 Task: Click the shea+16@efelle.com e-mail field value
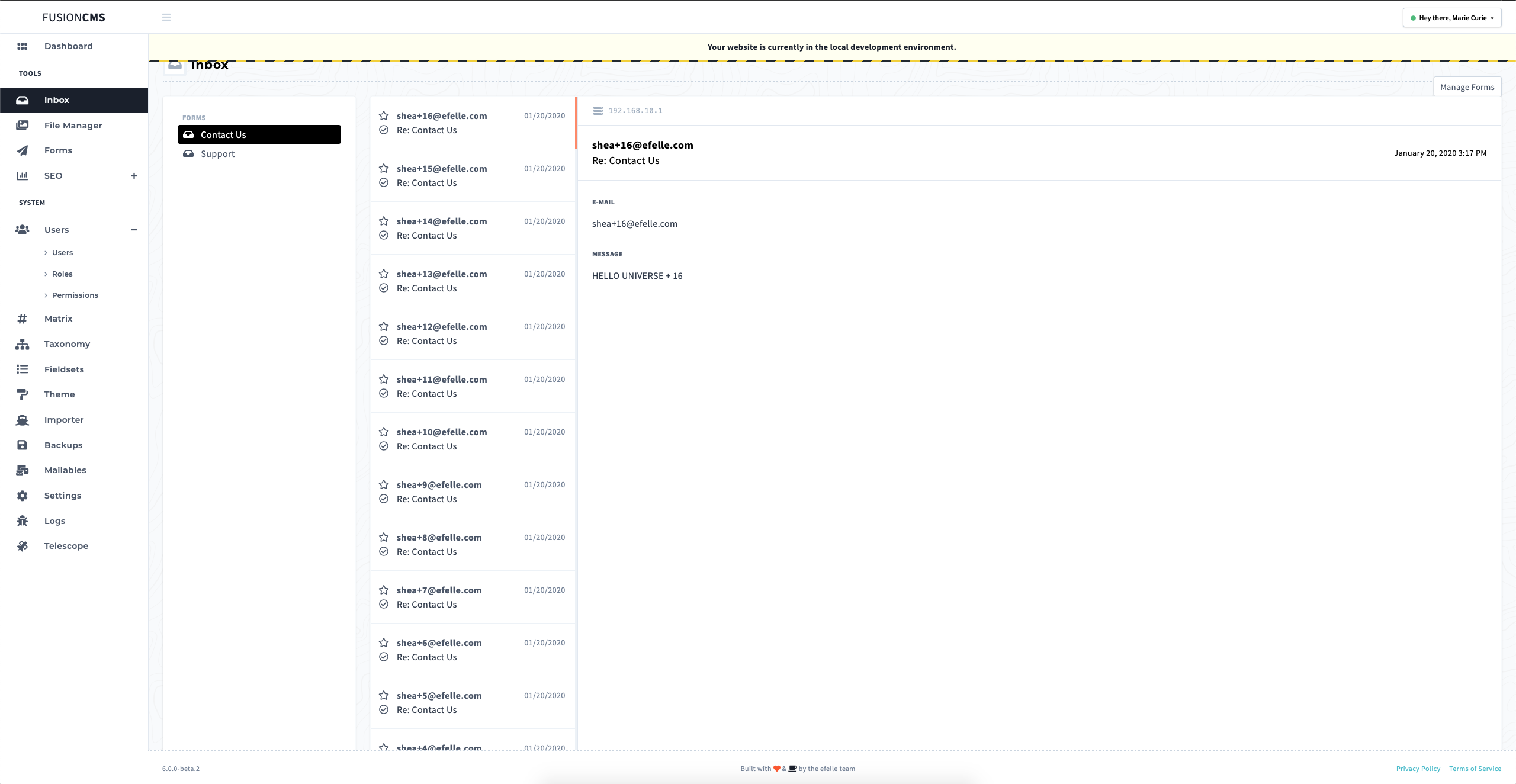tap(635, 224)
